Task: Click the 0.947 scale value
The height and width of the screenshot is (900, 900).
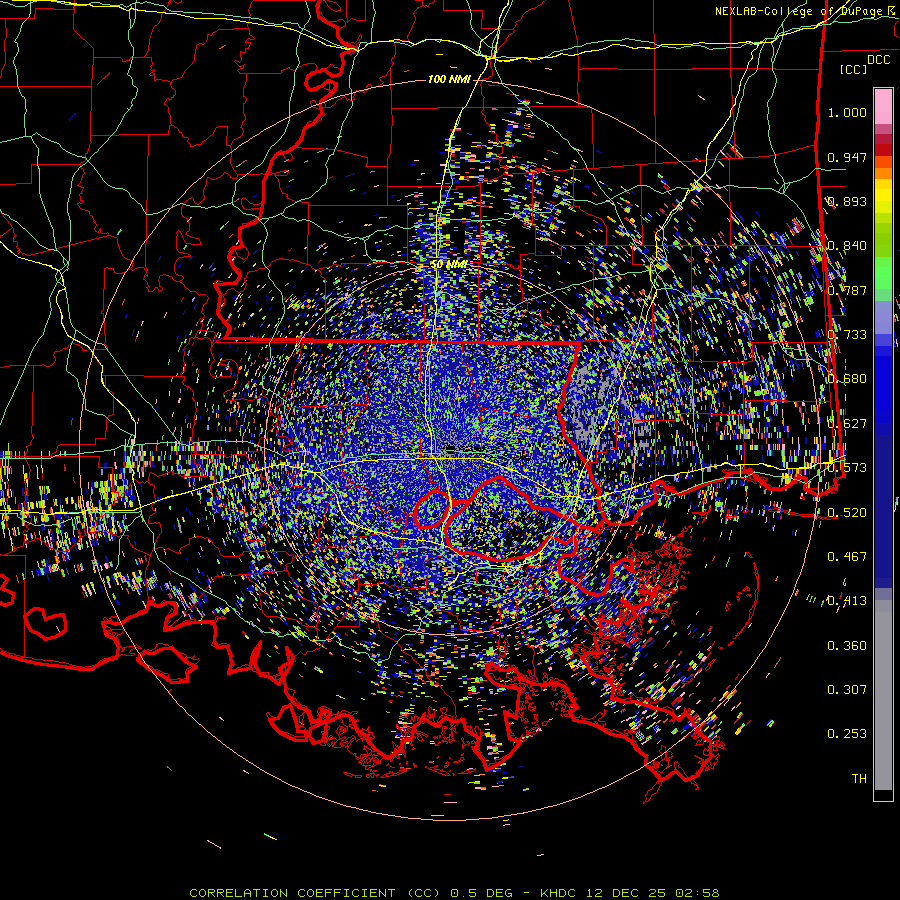Action: [x=847, y=157]
